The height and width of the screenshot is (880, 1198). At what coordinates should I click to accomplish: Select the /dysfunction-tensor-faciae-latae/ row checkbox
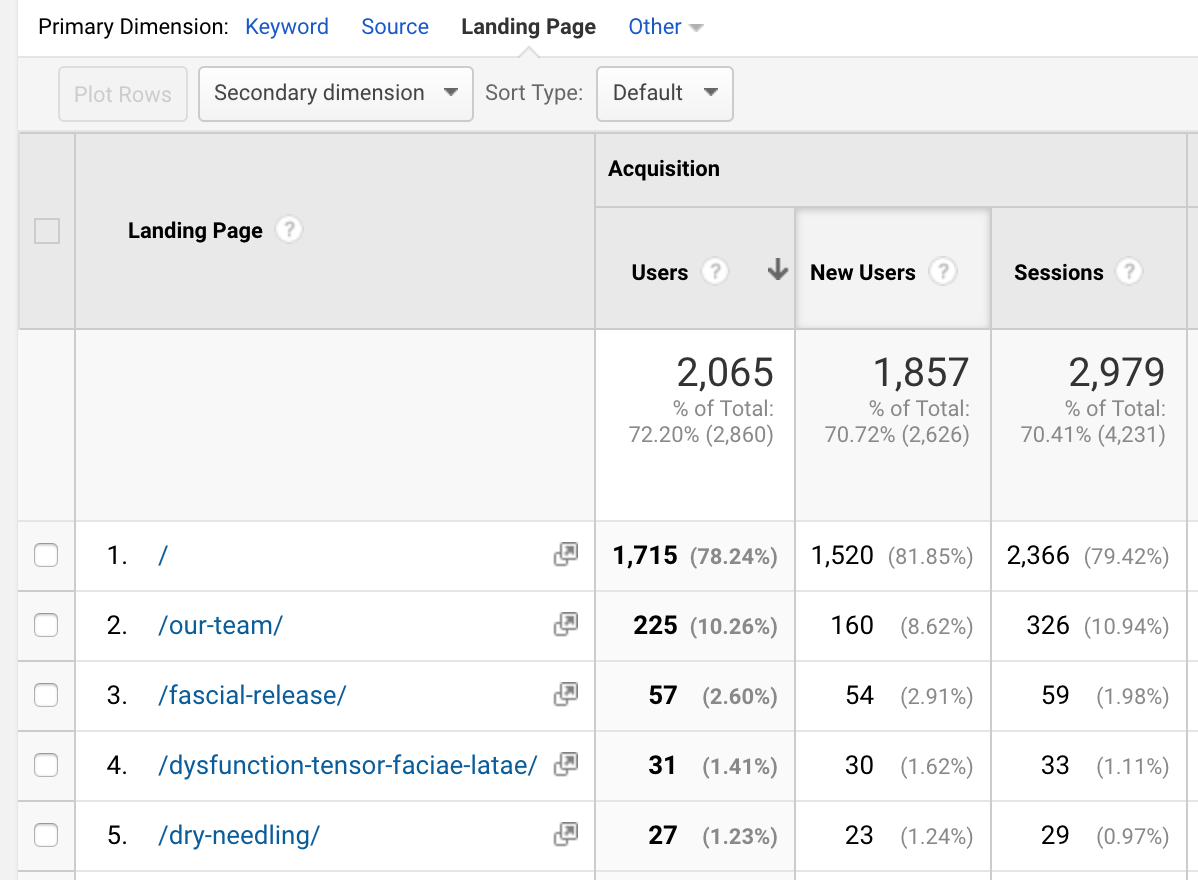(x=46, y=765)
